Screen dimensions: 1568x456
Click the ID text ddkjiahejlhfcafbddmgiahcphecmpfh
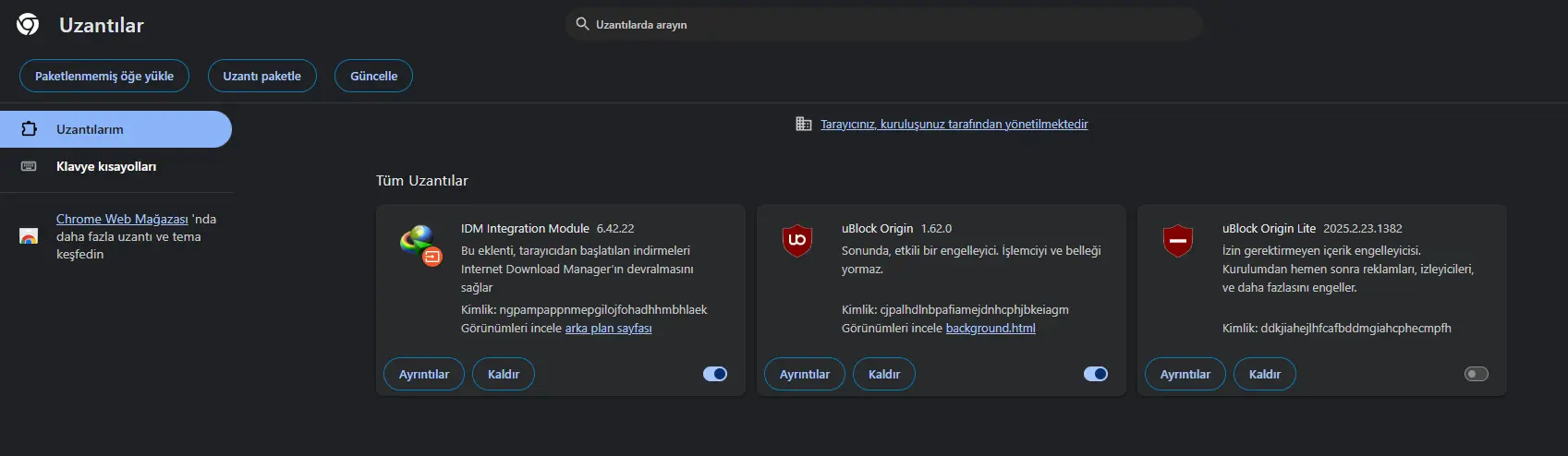pos(1356,328)
